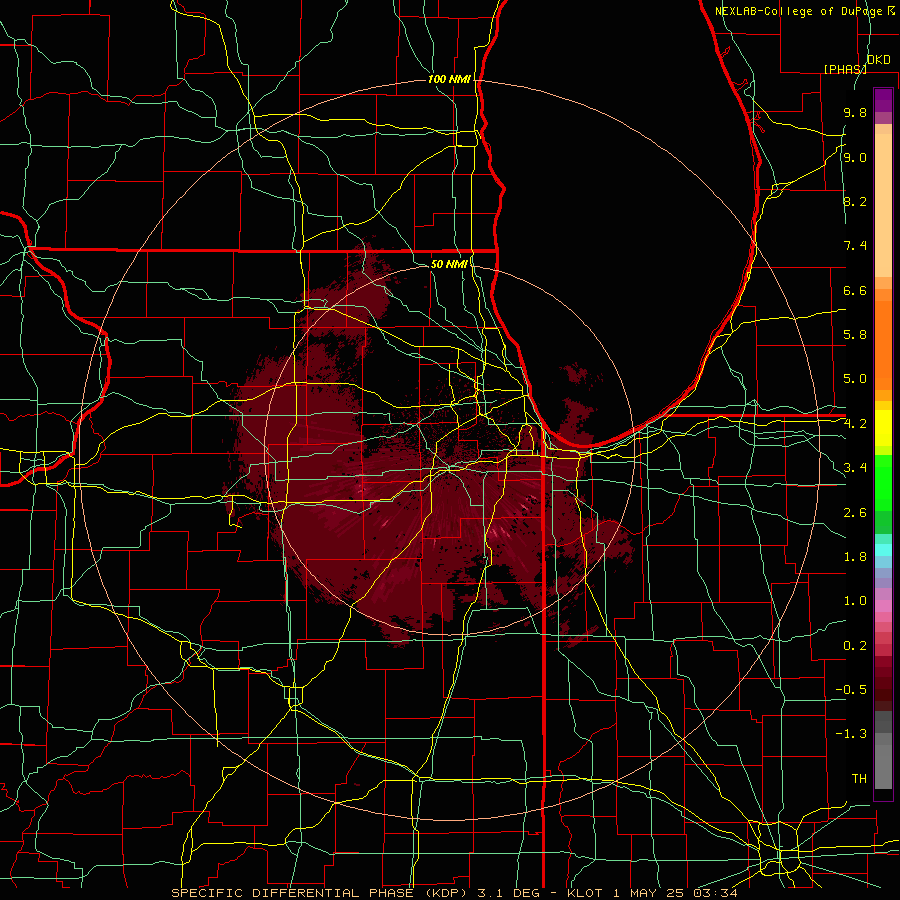Click the 9.0 legend value
900x900 pixels.
[855, 158]
